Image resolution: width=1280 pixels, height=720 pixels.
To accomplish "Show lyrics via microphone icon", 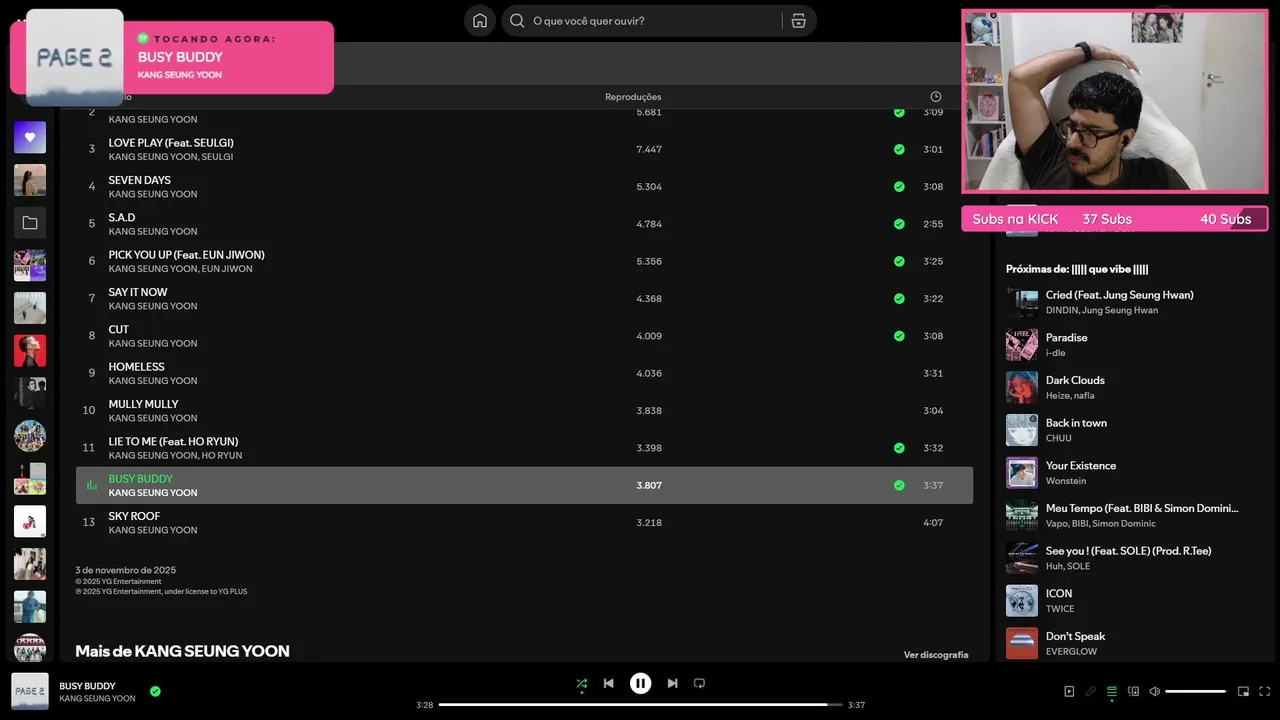I will [x=1091, y=692].
